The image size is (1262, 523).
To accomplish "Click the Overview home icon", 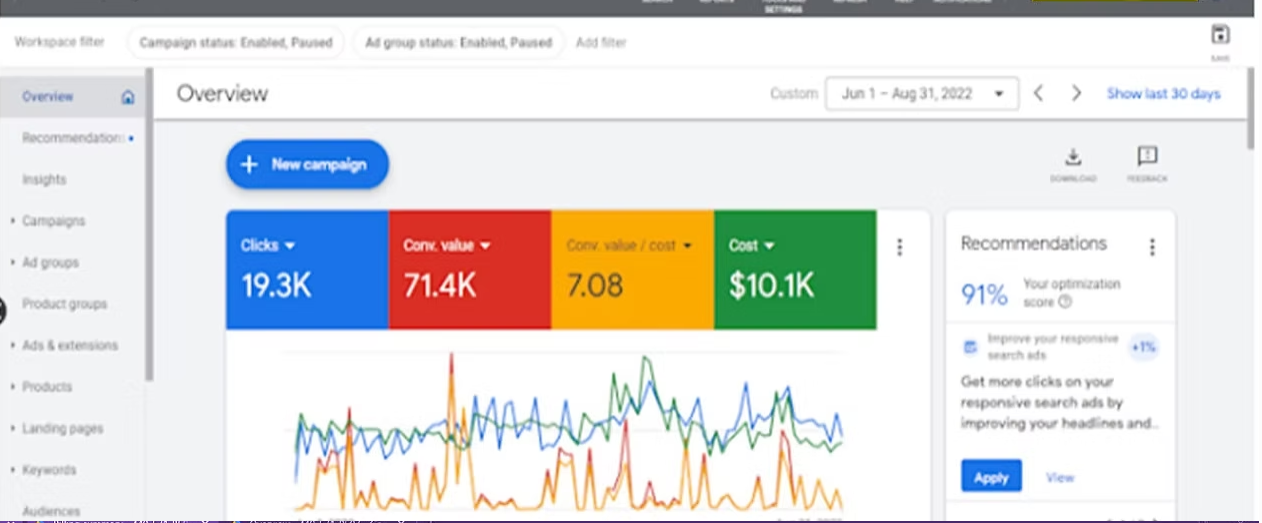I will click(x=127, y=97).
